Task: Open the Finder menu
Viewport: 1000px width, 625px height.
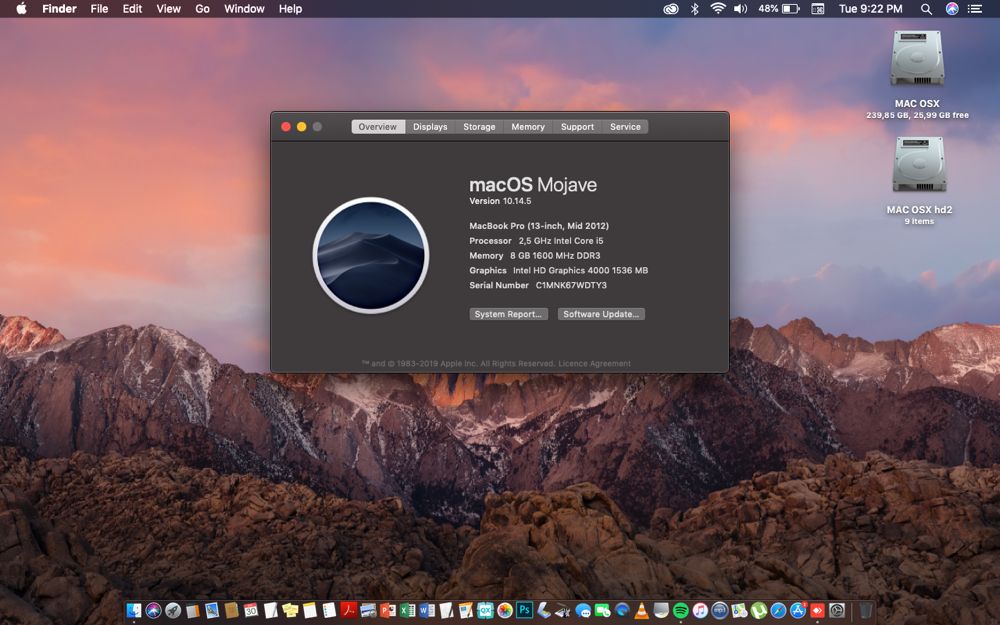Action: [59, 9]
